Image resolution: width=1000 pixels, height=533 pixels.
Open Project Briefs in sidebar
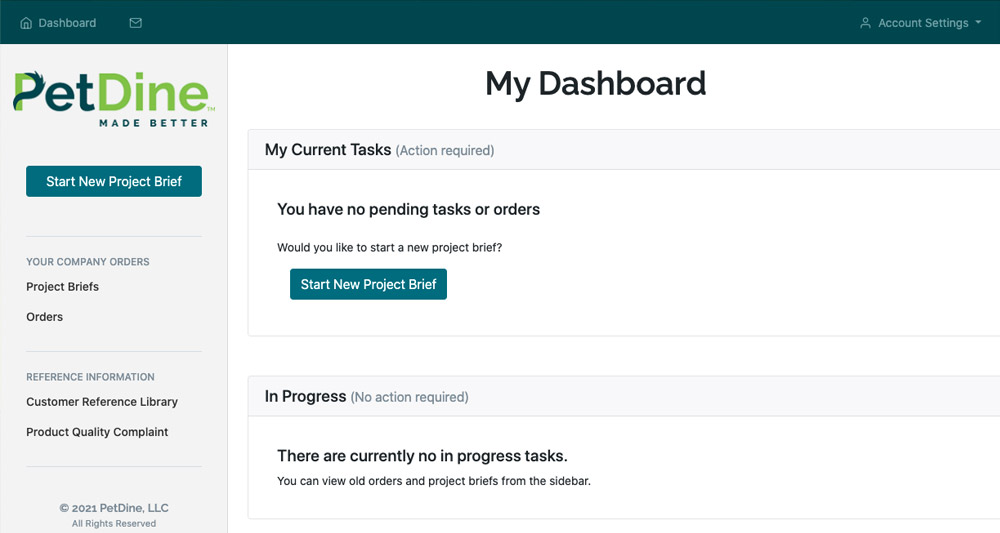tap(62, 287)
